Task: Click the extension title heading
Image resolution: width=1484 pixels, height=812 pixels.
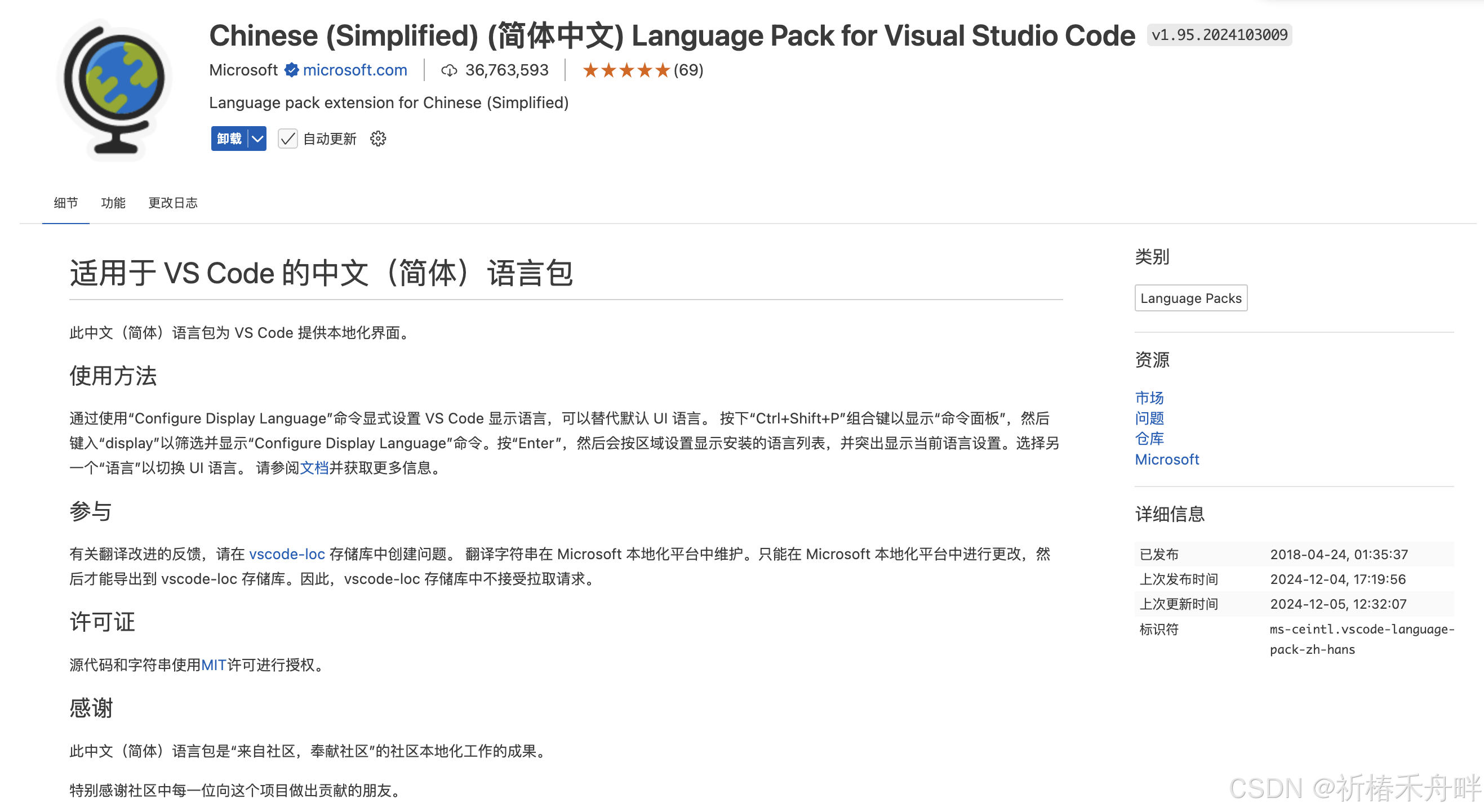Action: pos(672,35)
